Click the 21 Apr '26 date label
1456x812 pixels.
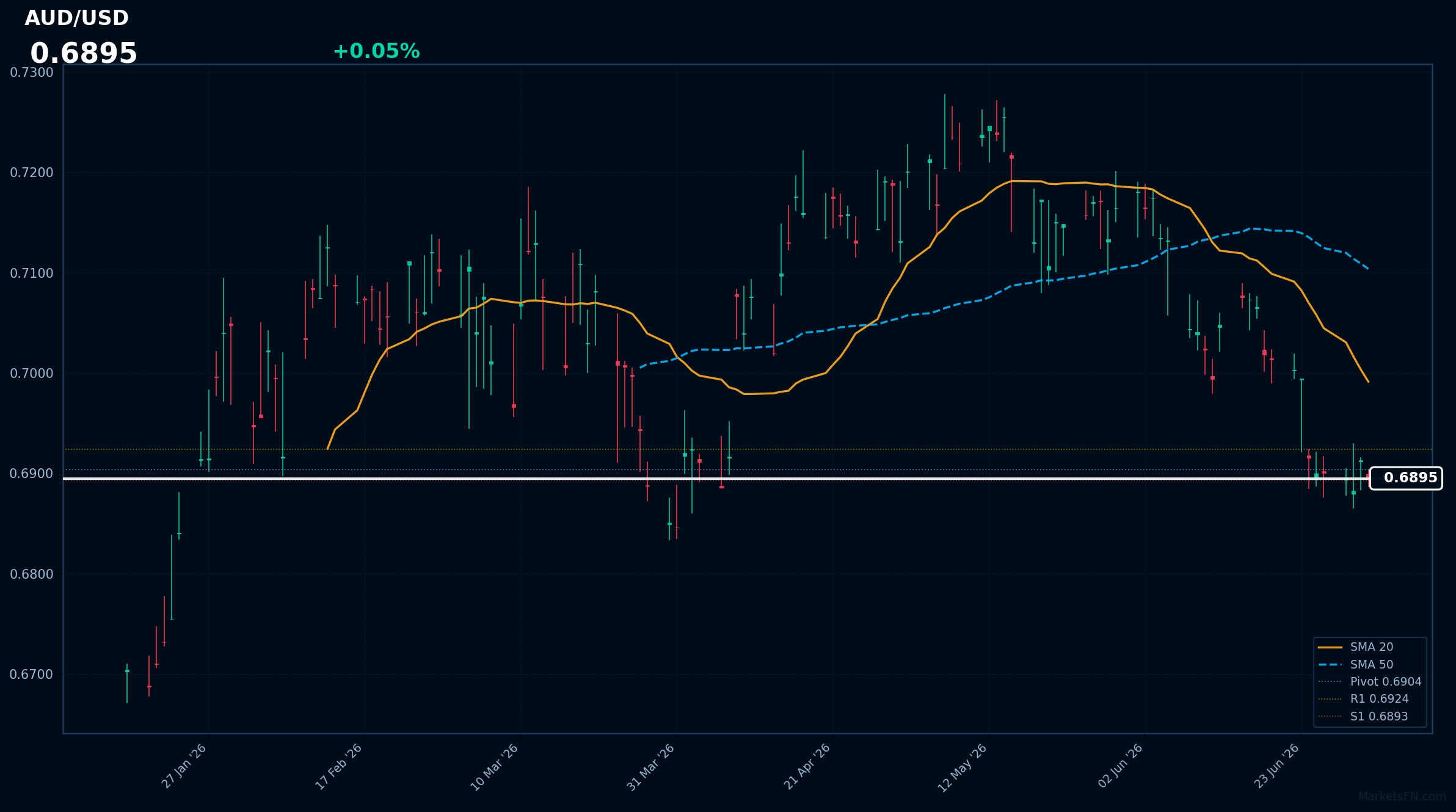[807, 767]
